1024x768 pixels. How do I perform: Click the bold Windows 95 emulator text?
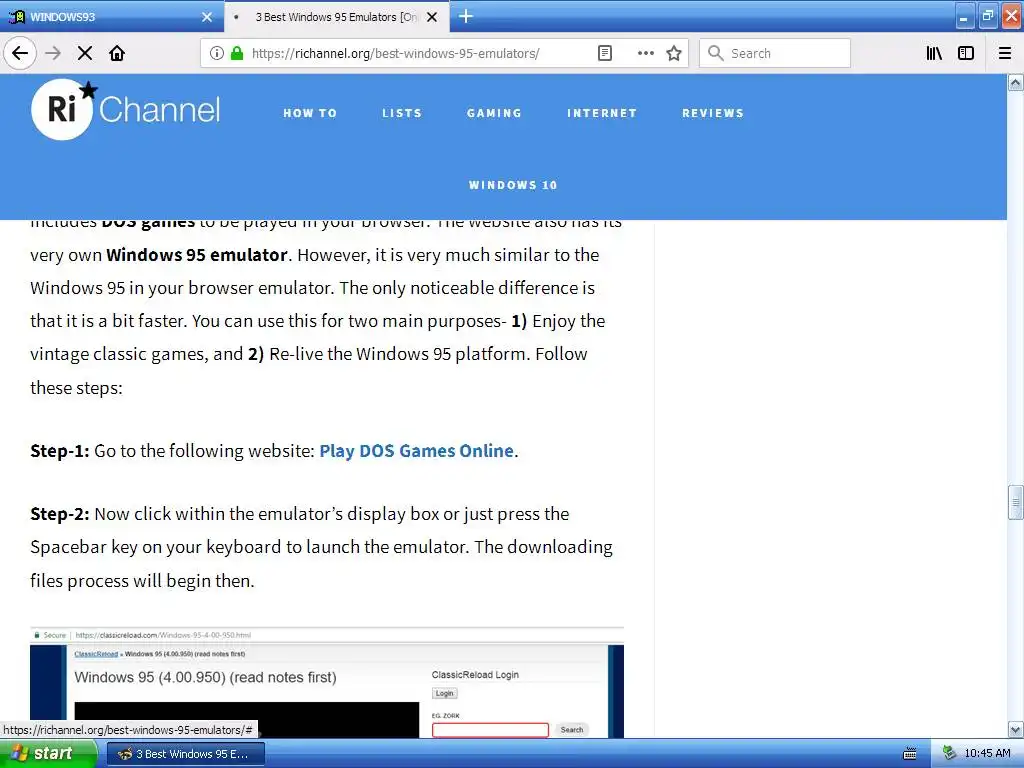pyautogui.click(x=197, y=255)
